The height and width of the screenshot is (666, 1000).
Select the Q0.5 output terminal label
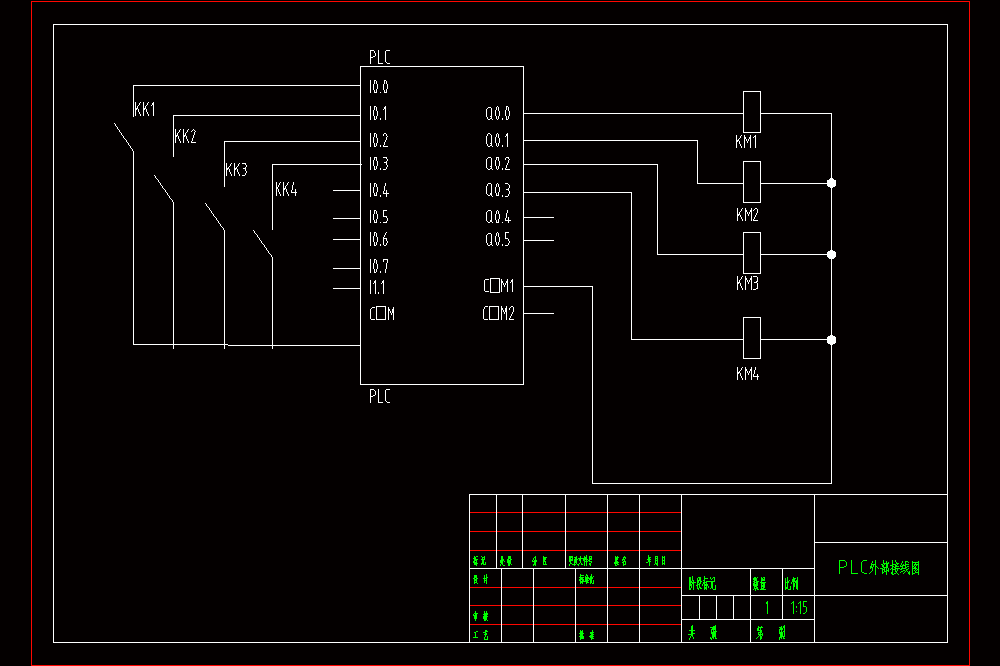coord(498,240)
